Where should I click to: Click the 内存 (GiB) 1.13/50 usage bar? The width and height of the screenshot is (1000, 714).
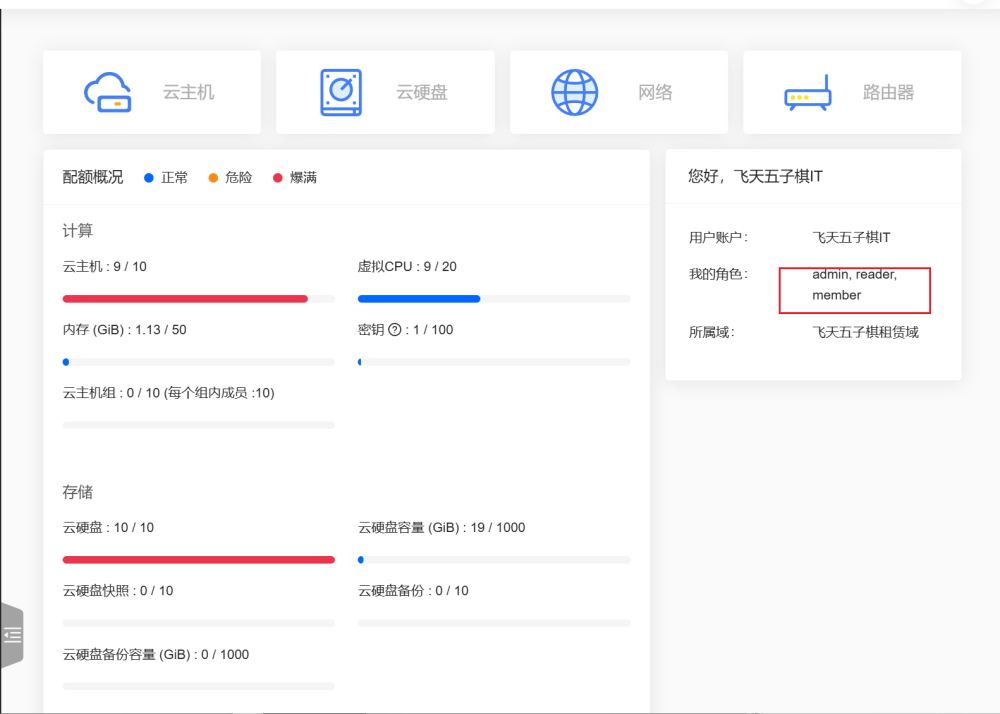click(198, 362)
